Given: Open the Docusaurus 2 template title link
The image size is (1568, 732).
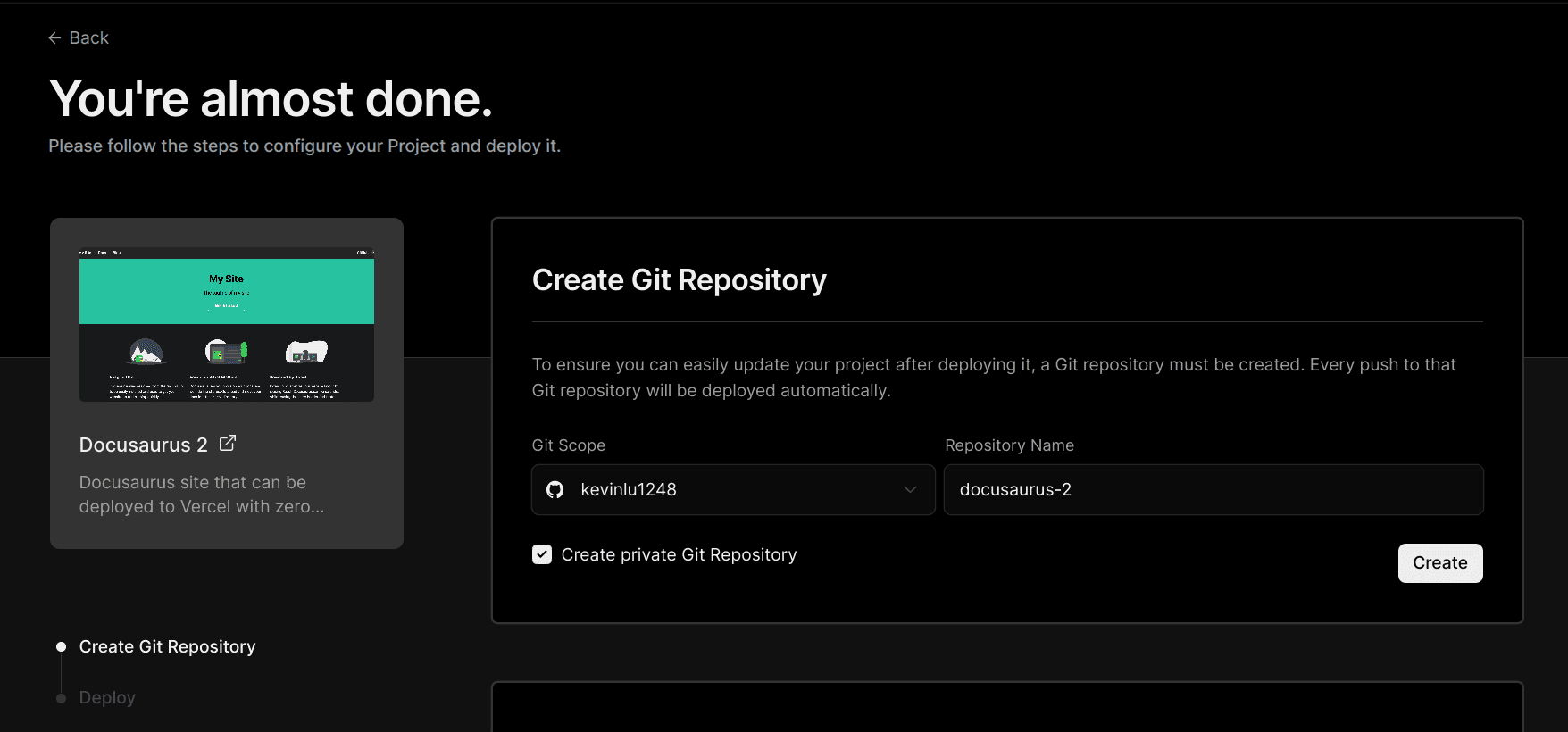Looking at the screenshot, I should pyautogui.click(x=143, y=445).
